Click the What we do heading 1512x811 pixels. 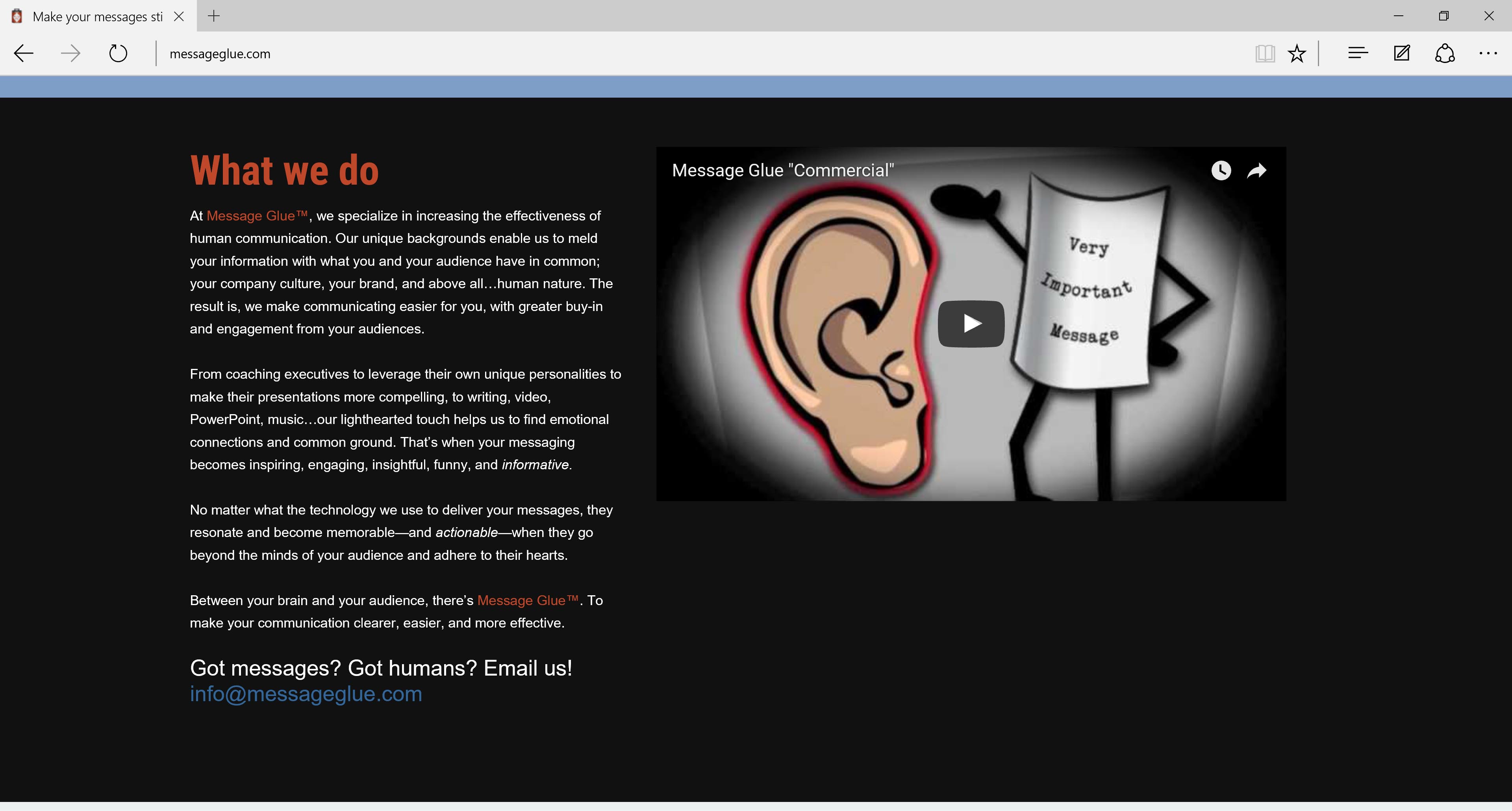pyautogui.click(x=284, y=170)
